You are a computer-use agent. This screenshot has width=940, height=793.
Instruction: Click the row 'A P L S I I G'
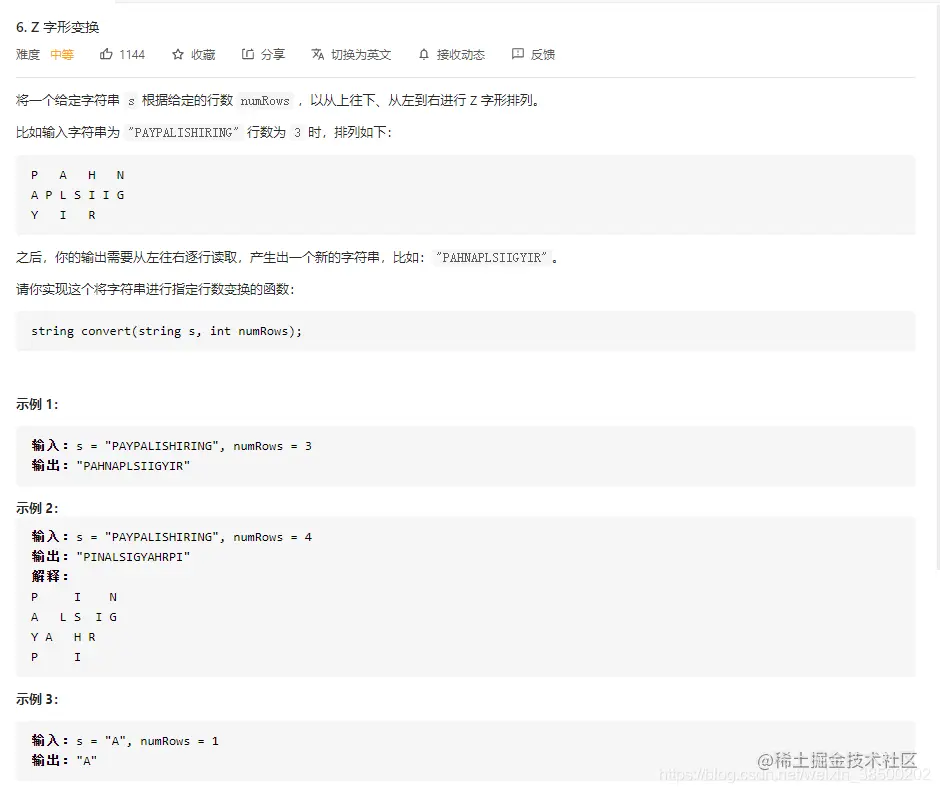point(77,195)
